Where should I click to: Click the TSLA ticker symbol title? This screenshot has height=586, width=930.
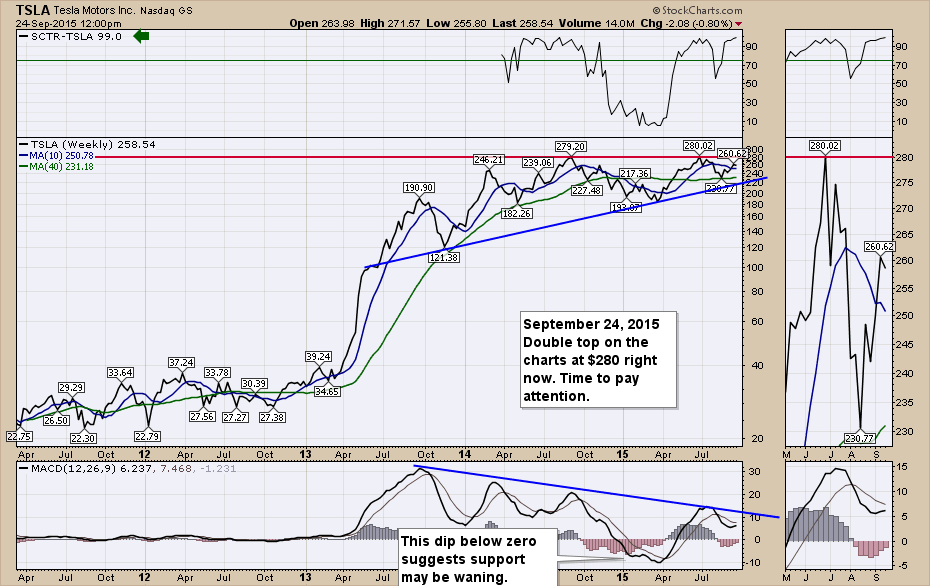pos(33,10)
